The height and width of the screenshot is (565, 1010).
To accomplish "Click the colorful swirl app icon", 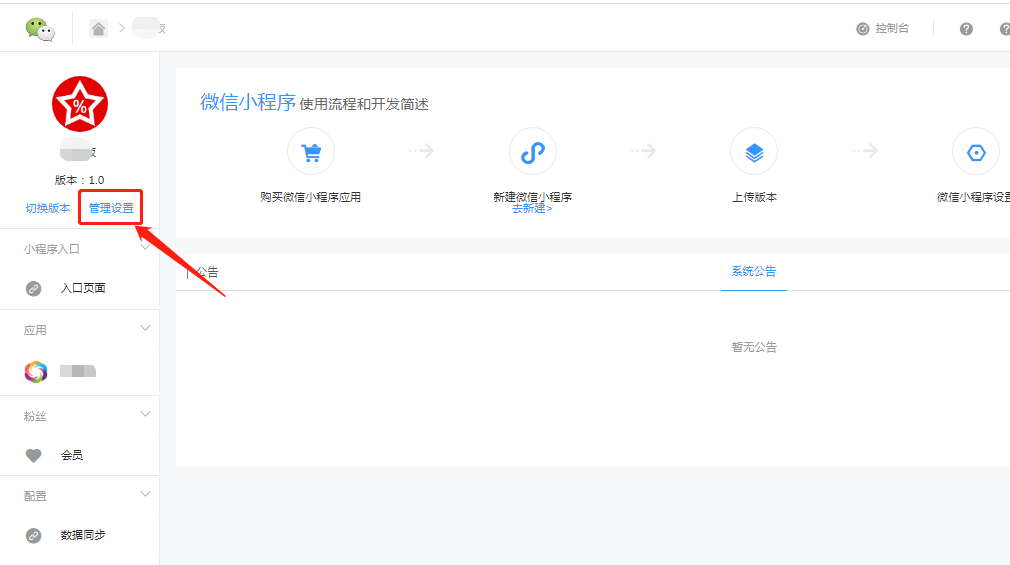I will point(36,372).
